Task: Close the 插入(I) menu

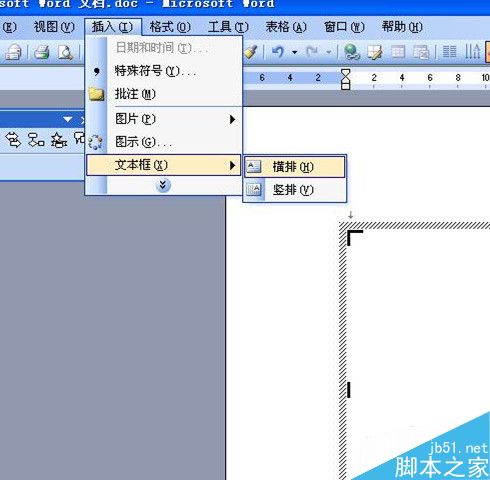Action: 112,27
